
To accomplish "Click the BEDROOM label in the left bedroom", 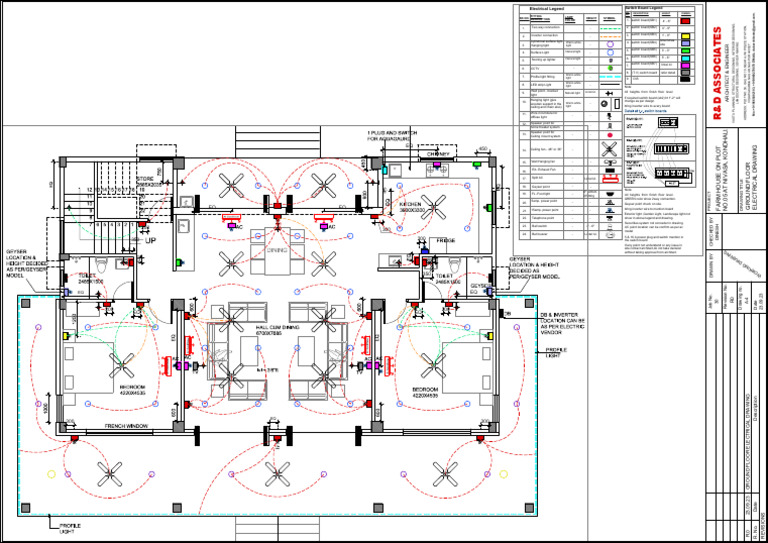I will tap(132, 387).
